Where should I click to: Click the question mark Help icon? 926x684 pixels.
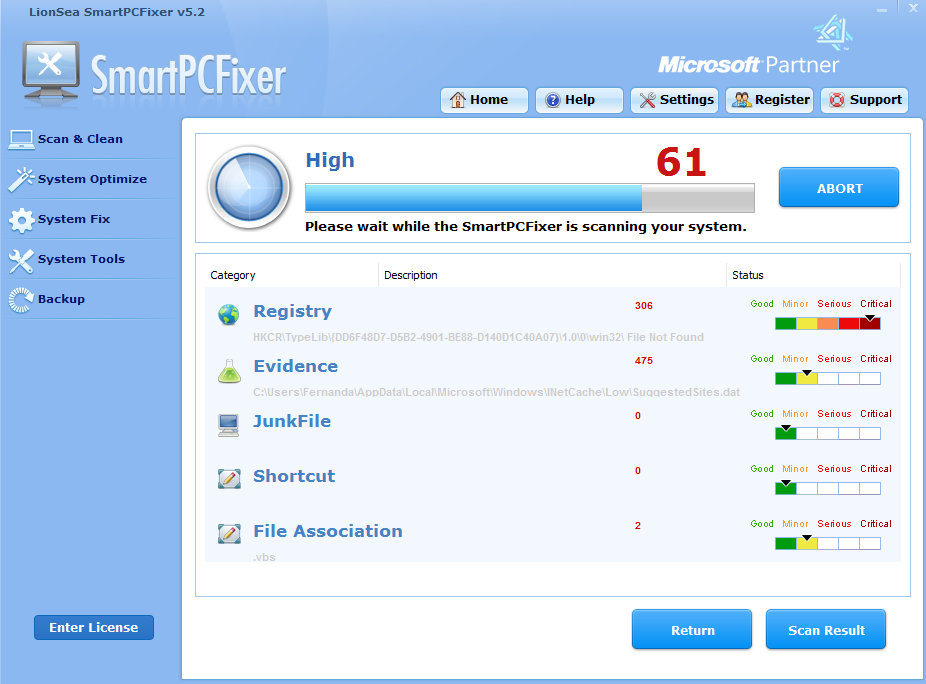(552, 100)
